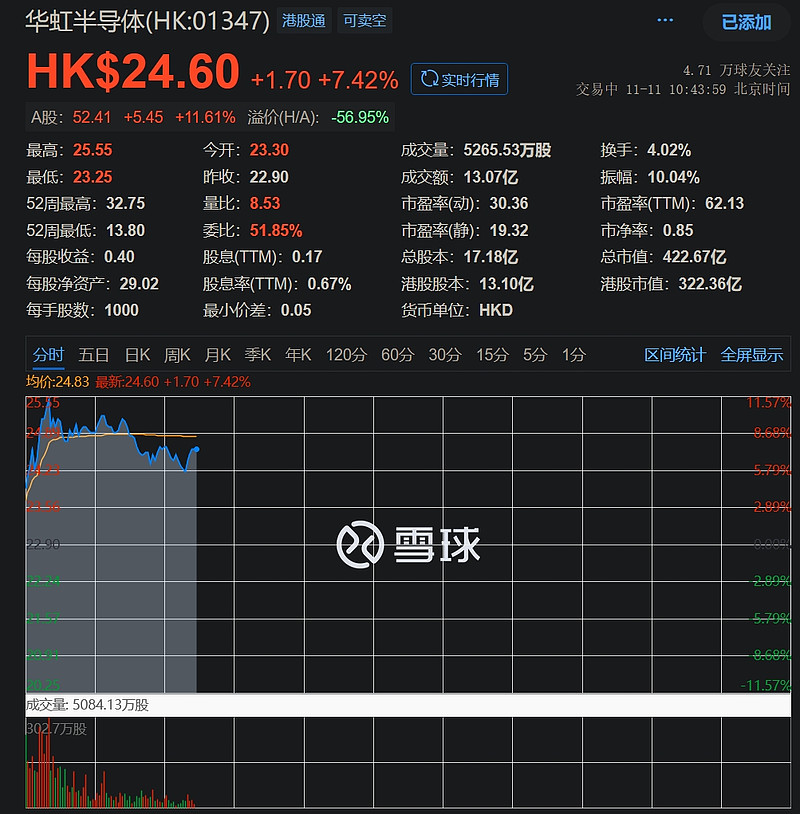Switch to the 日K chart tab
This screenshot has height=814, width=800.
137,355
